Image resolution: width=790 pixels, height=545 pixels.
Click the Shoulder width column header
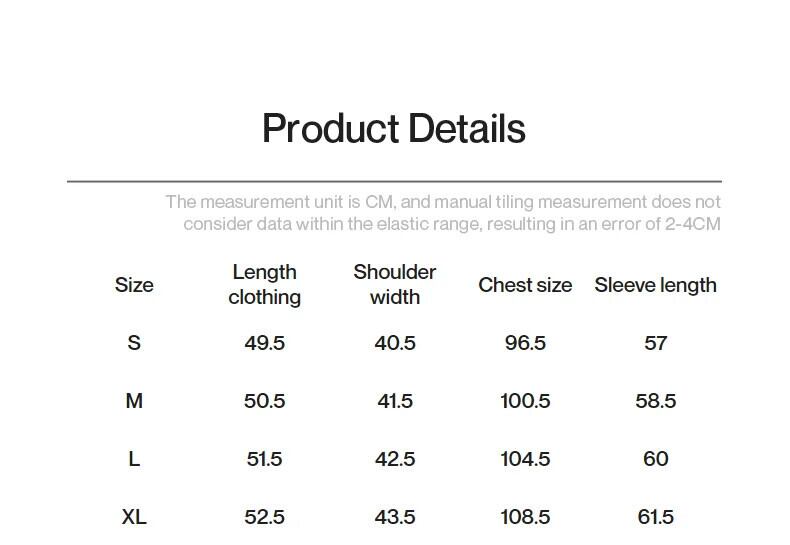[x=395, y=285]
